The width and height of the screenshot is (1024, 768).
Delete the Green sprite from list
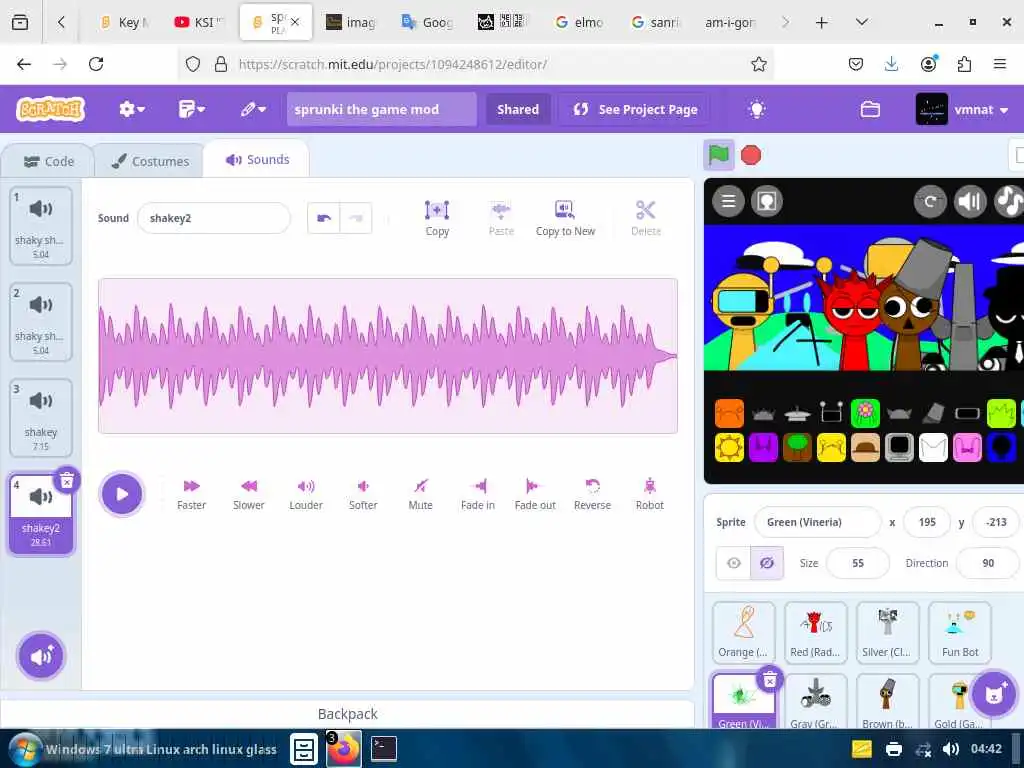pyautogui.click(x=770, y=680)
